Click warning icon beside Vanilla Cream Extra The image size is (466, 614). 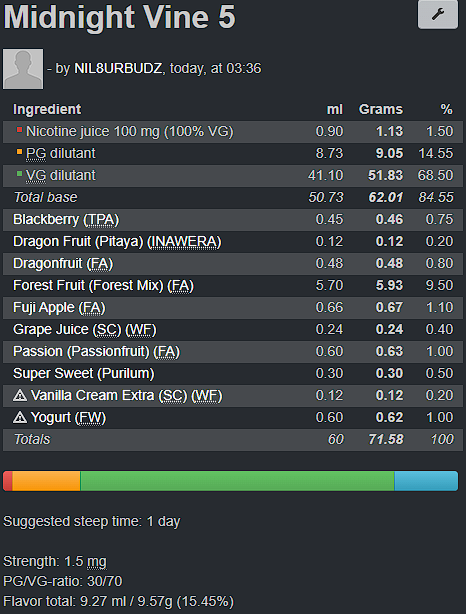click(20, 395)
